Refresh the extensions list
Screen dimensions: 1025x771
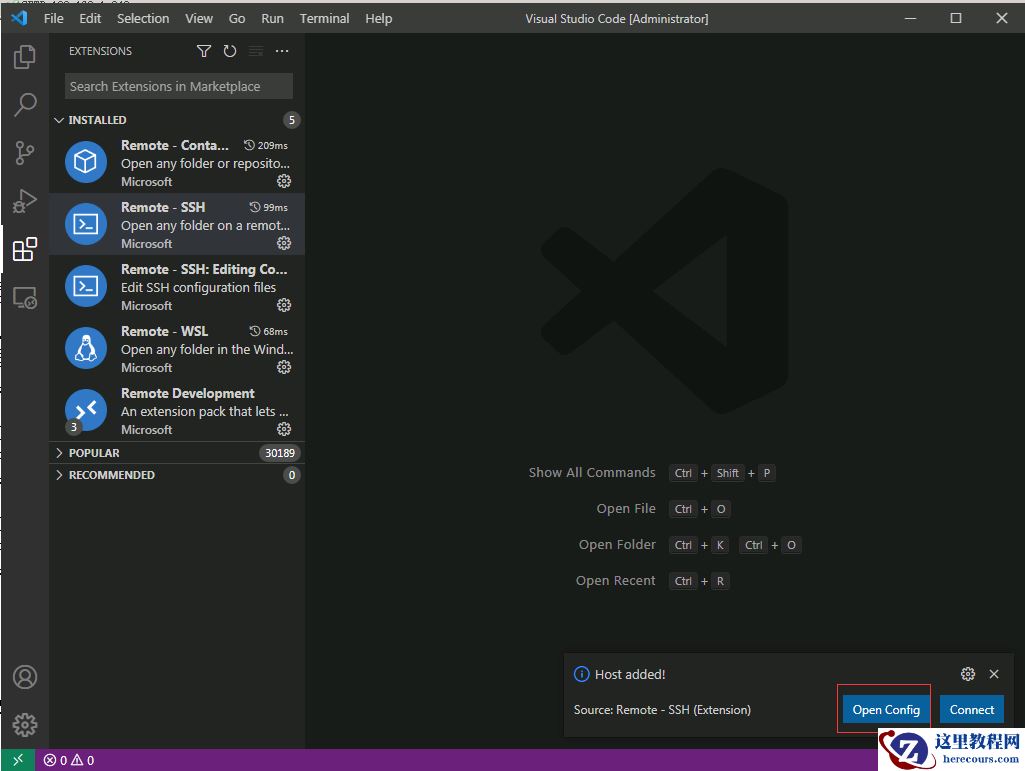pos(230,51)
